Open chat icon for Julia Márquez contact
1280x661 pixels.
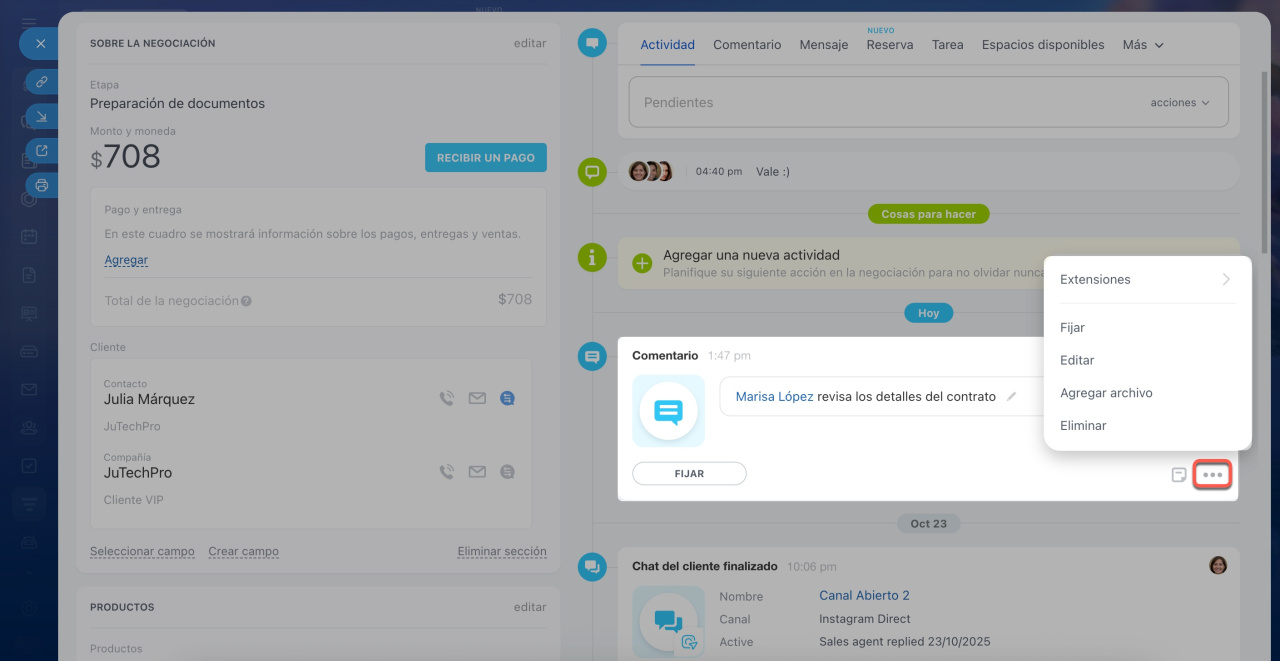click(x=507, y=399)
